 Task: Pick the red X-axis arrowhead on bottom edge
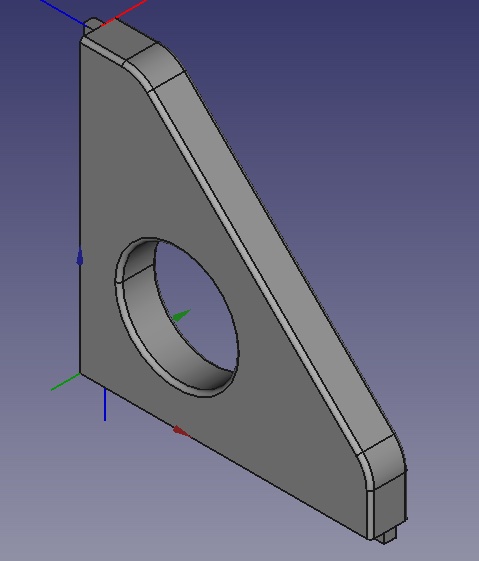181,431
